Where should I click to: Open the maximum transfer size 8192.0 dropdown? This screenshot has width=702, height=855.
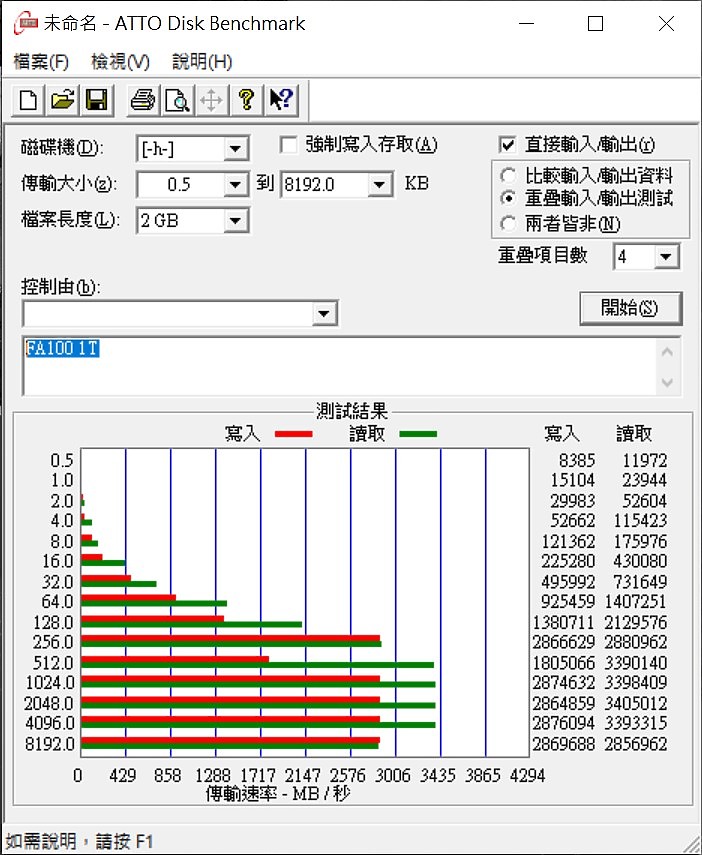point(380,185)
